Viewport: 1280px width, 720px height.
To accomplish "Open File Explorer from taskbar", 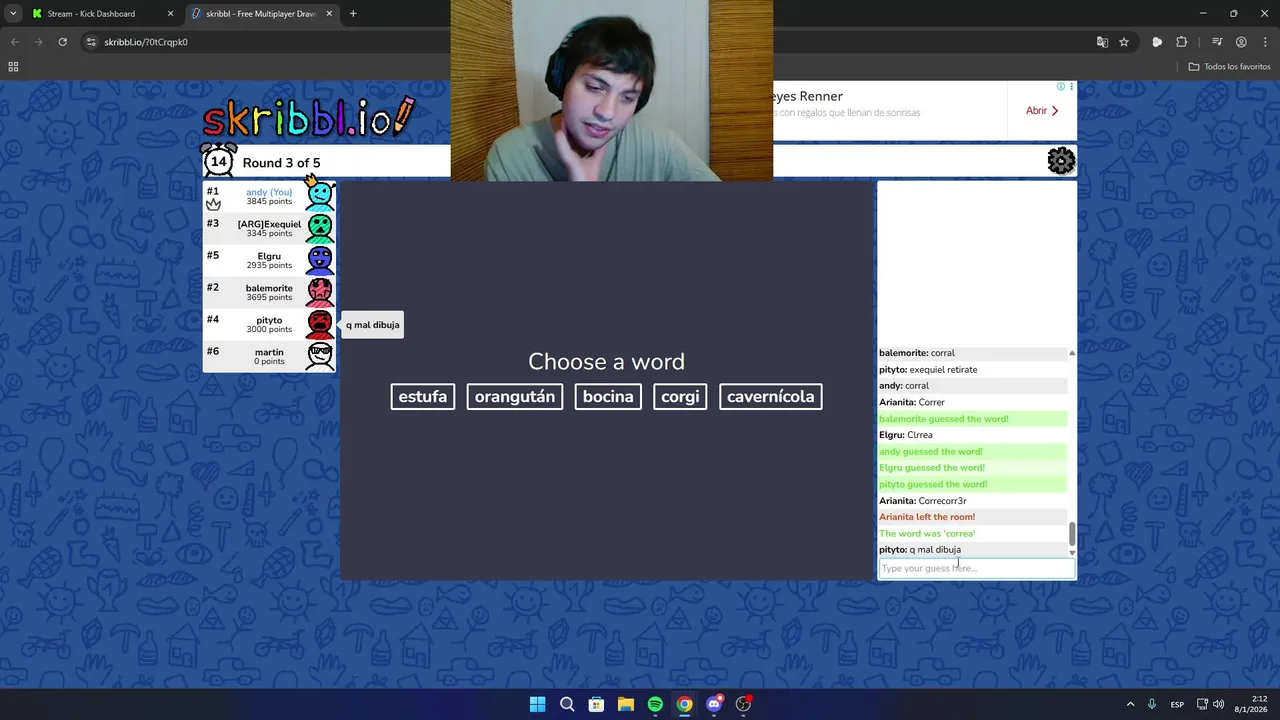I will point(625,704).
